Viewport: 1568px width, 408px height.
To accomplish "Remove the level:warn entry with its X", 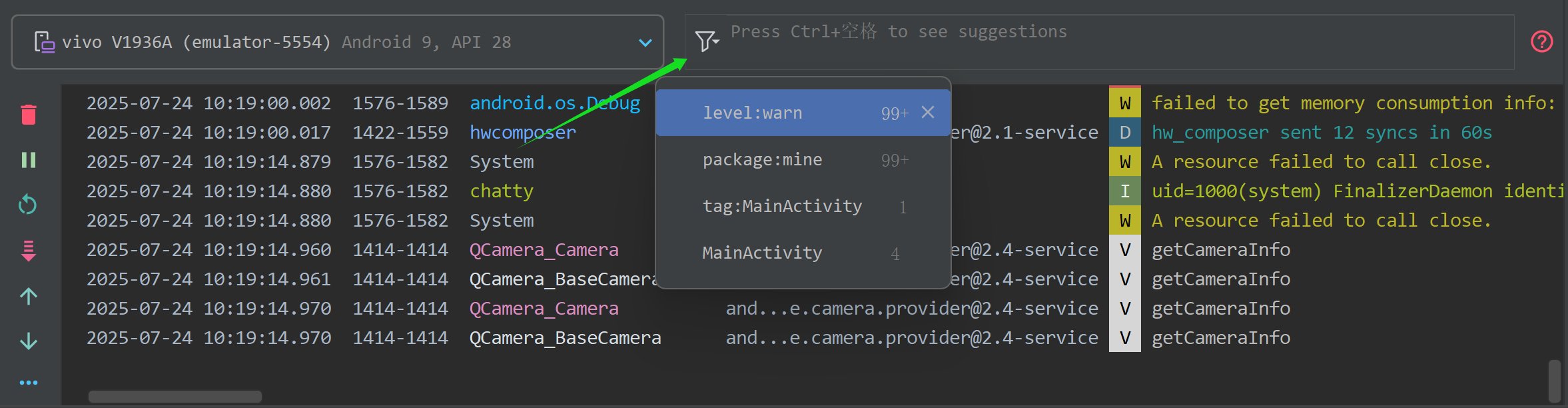I will pos(928,112).
